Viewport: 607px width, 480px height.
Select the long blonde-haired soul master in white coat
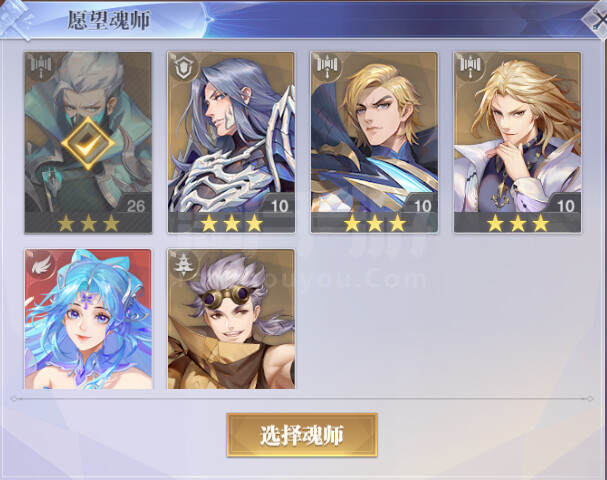pos(518,142)
